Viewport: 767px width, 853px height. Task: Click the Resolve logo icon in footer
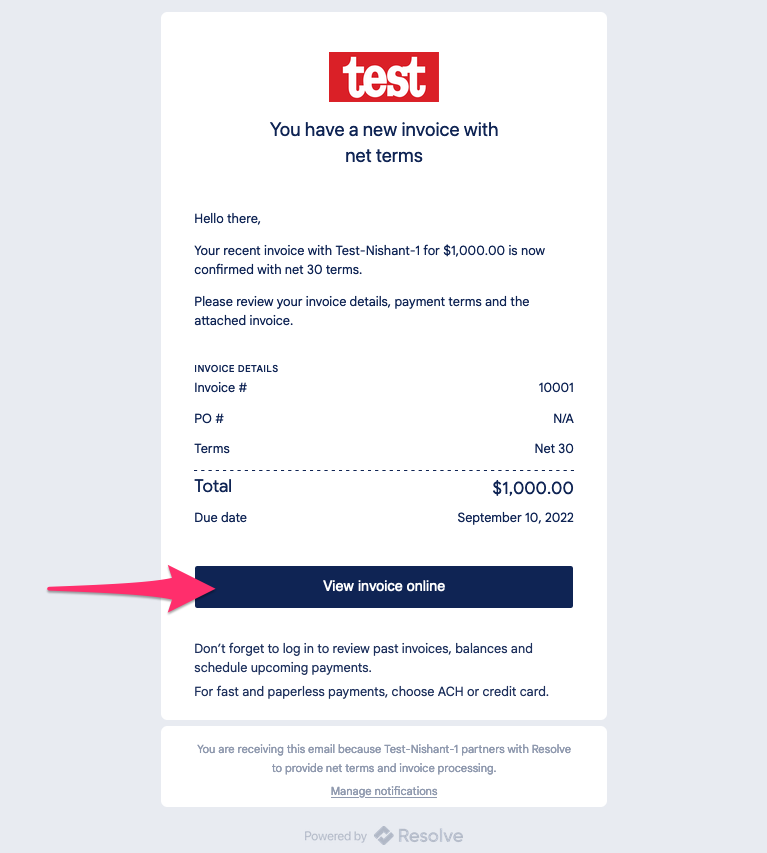click(x=384, y=836)
